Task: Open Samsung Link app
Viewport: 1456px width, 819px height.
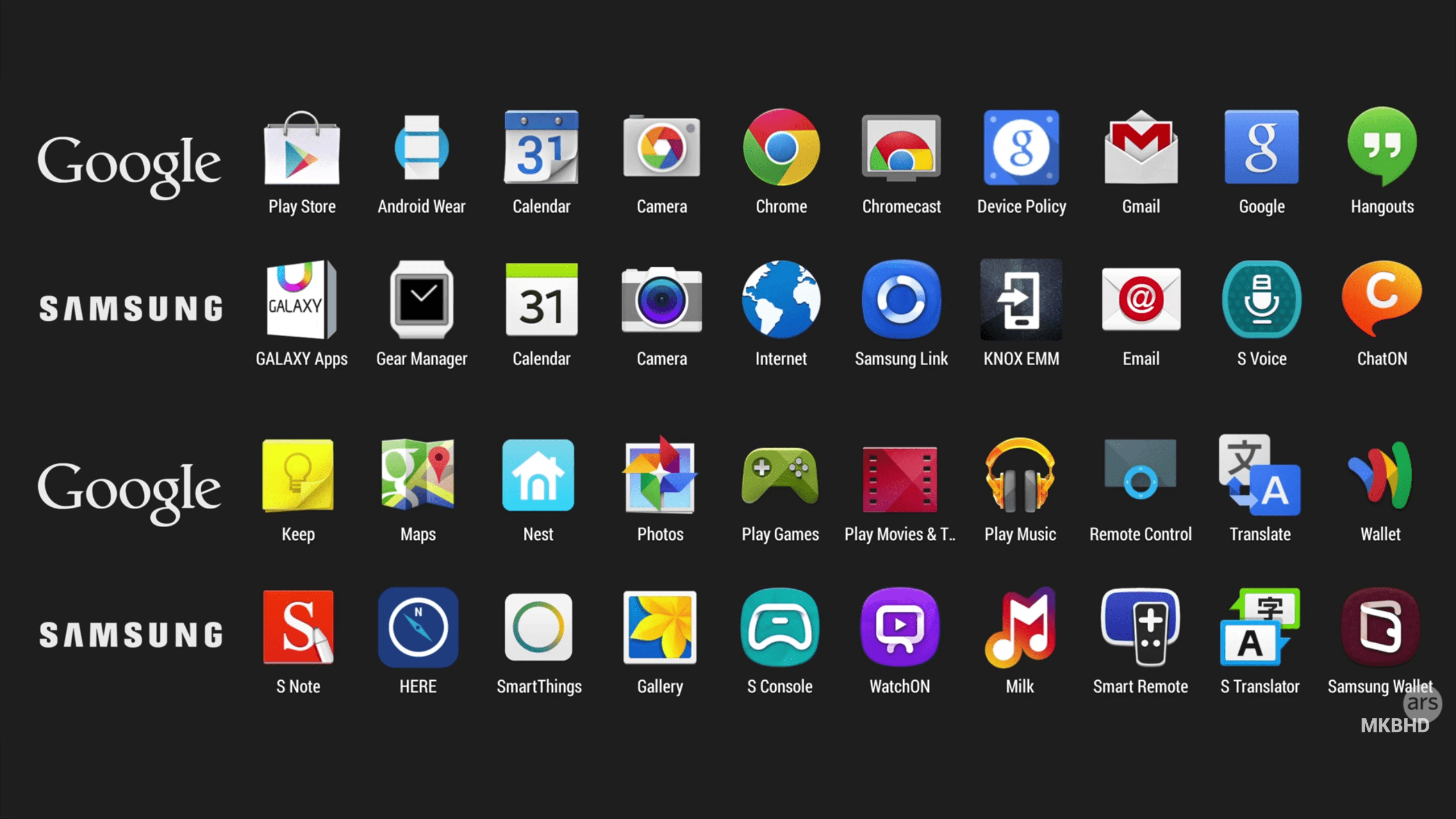Action: (x=901, y=300)
